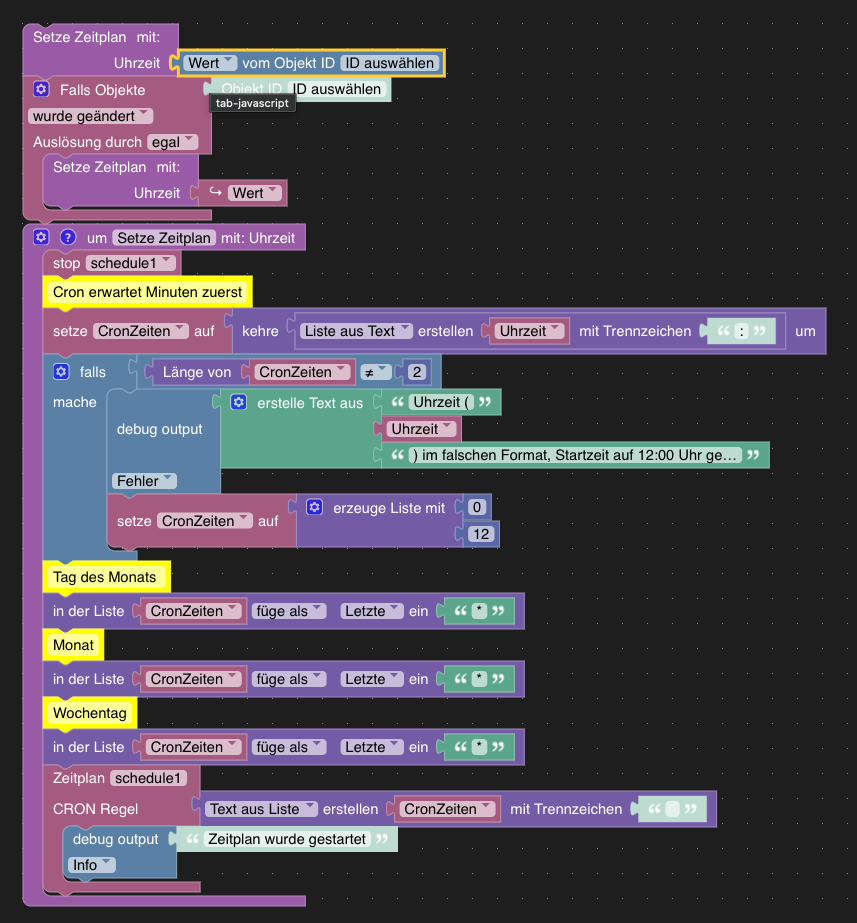Edit the Zeitplan wurde gestartet text
The height and width of the screenshot is (923, 857).
click(x=287, y=839)
